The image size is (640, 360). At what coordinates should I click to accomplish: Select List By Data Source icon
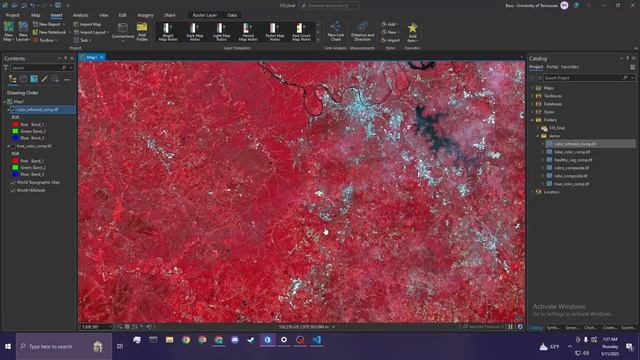coord(23,79)
